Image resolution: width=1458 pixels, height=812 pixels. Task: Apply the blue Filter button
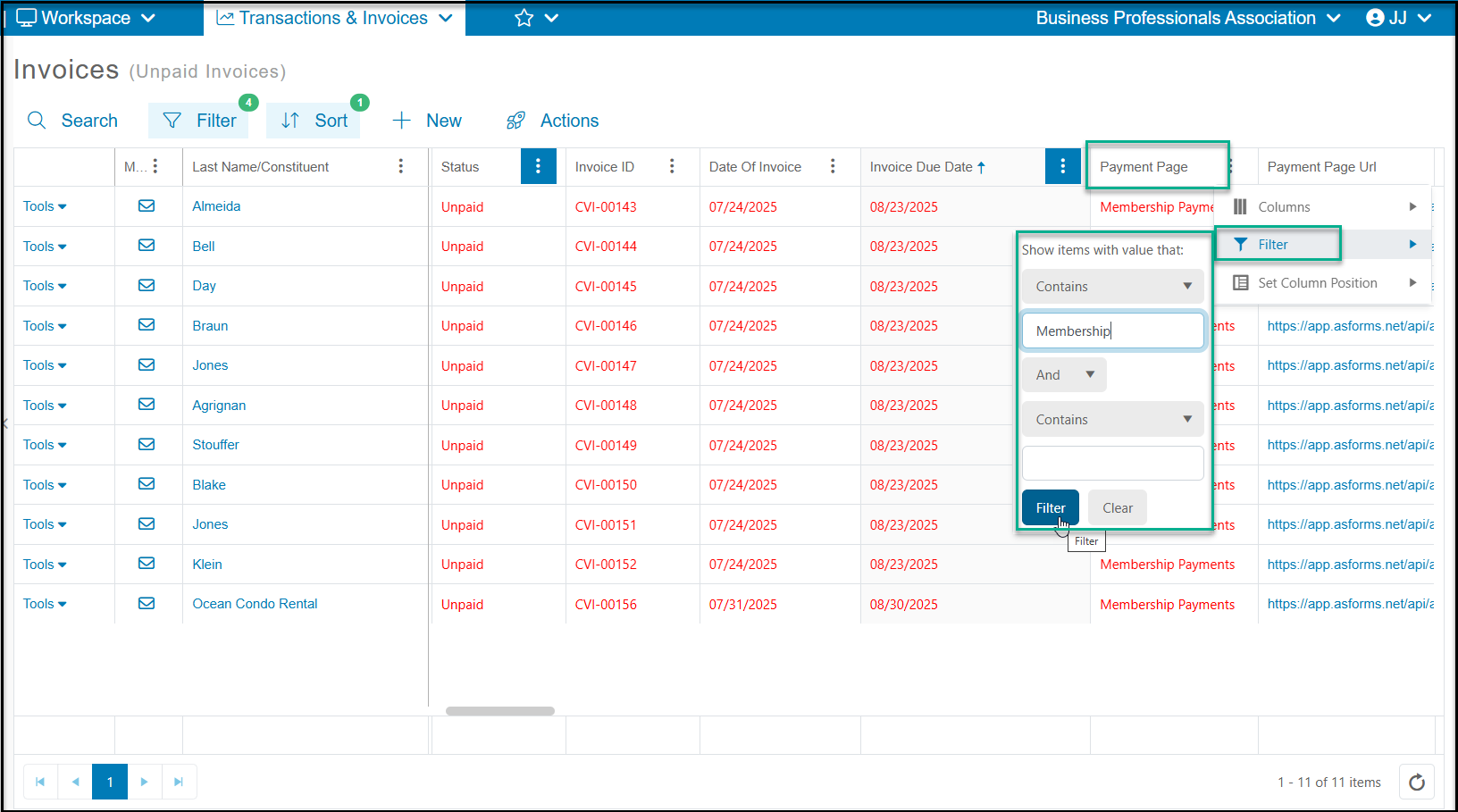[1050, 507]
